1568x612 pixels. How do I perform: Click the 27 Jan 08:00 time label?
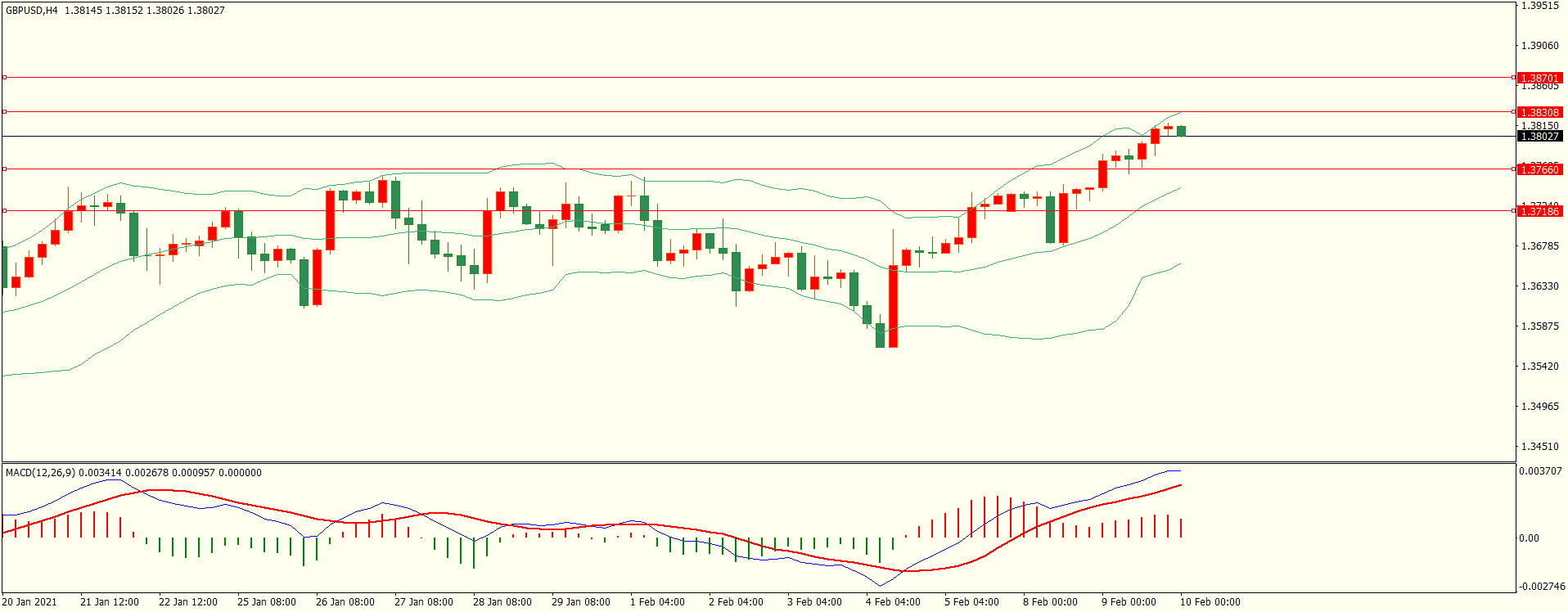pyautogui.click(x=424, y=602)
